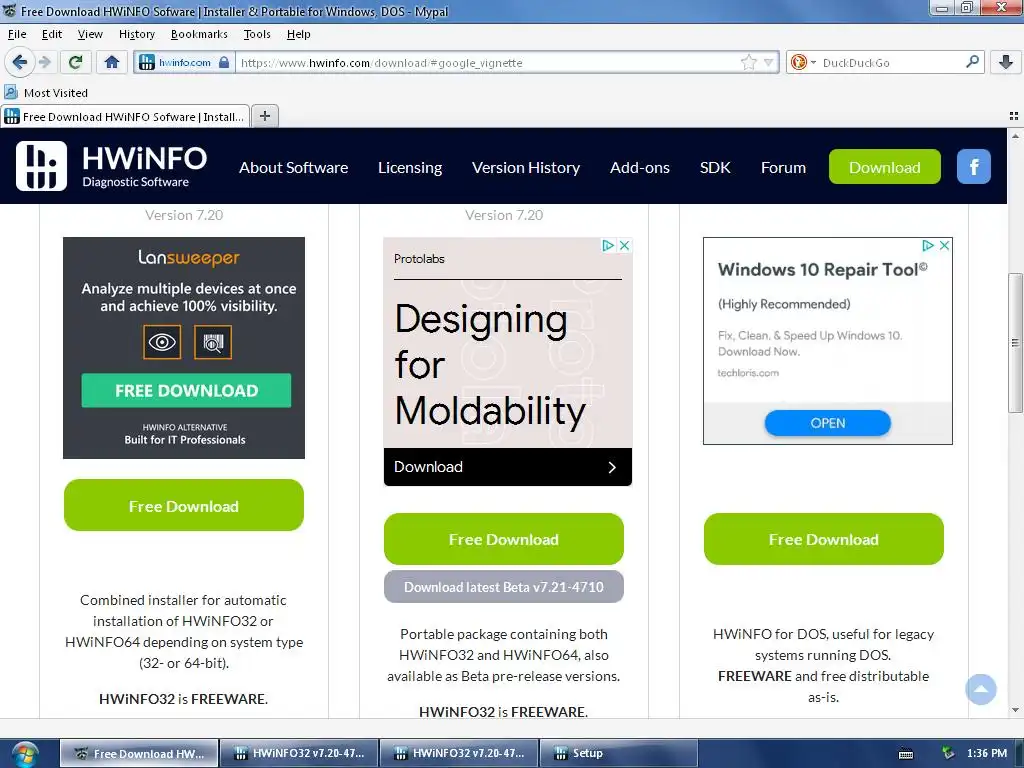The width and height of the screenshot is (1024, 768).
Task: Click the DuckDuckGo search input field
Action: point(891,63)
